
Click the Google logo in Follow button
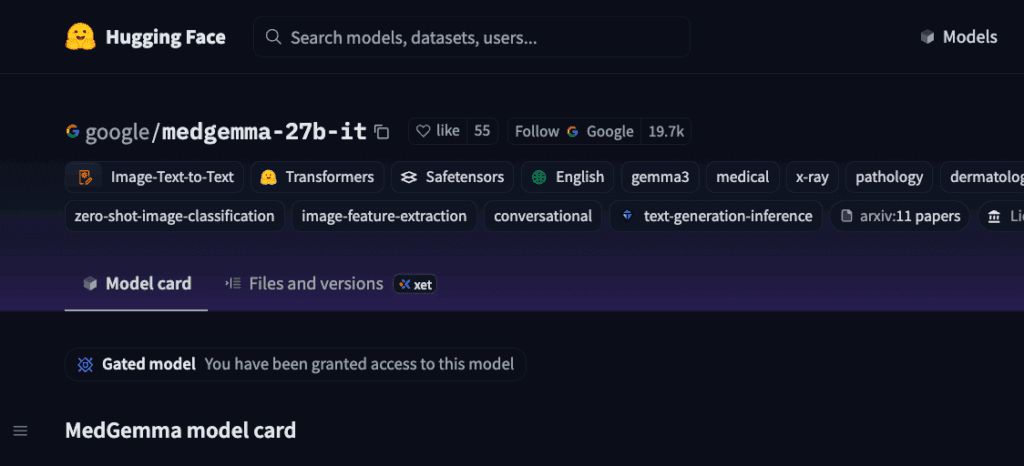[573, 131]
